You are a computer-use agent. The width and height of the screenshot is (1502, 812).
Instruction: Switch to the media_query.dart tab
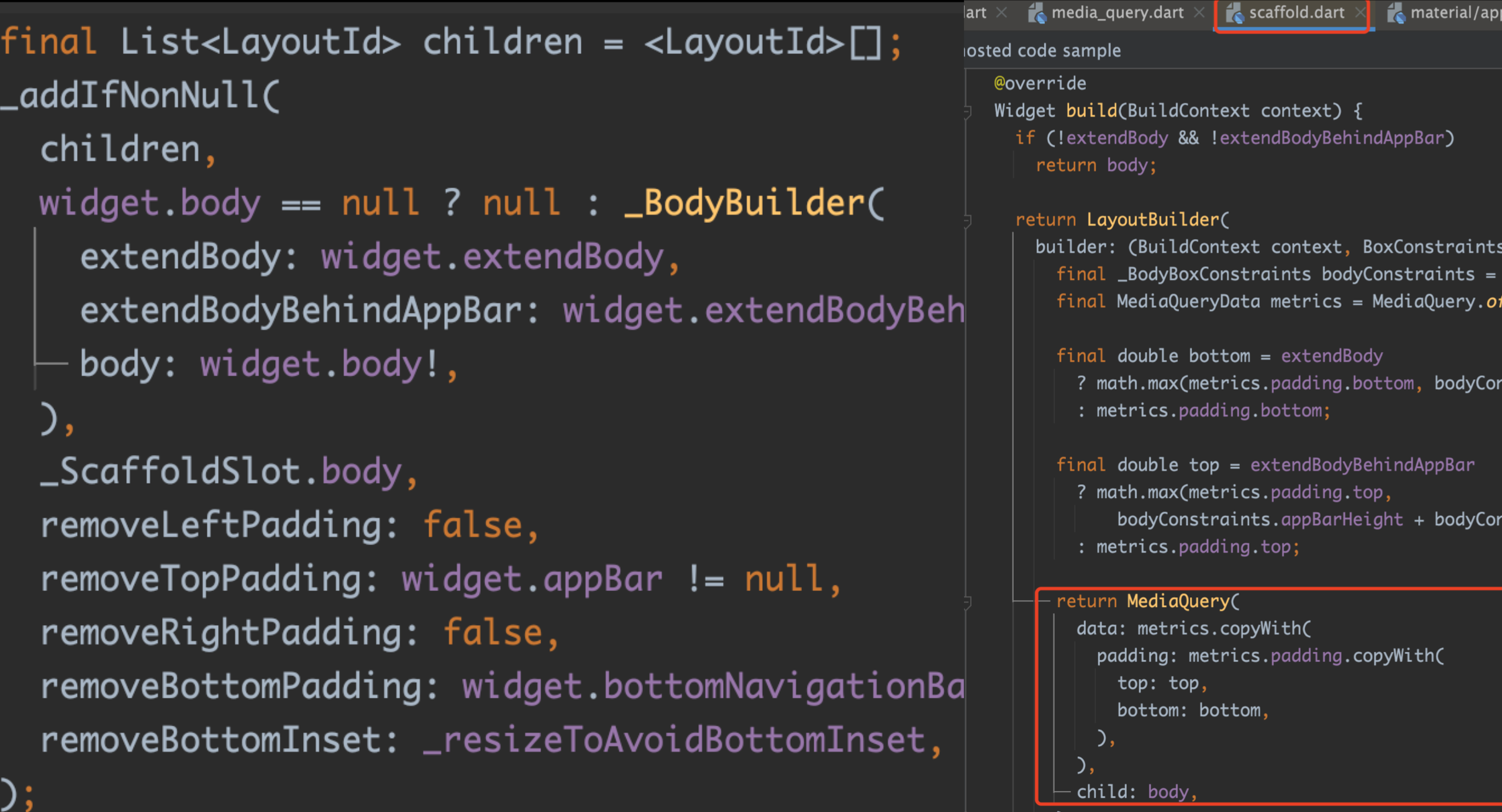point(1117,13)
